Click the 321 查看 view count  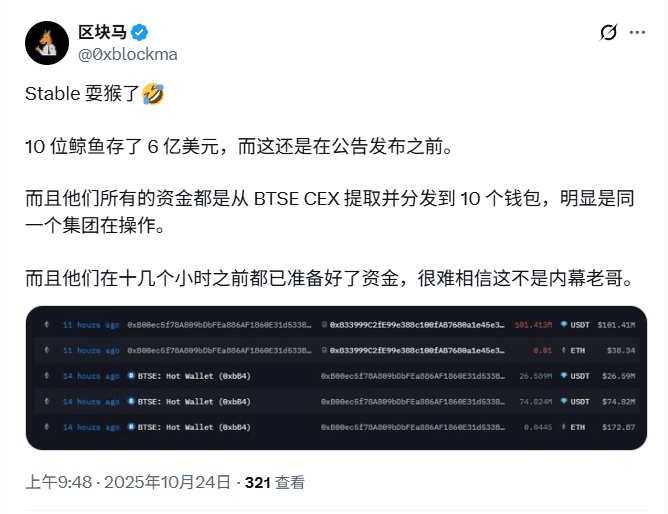click(x=275, y=482)
